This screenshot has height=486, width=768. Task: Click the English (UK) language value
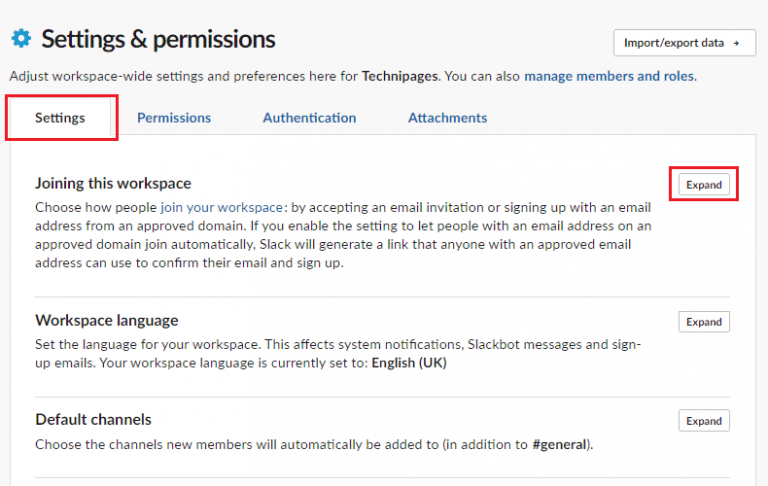click(409, 363)
